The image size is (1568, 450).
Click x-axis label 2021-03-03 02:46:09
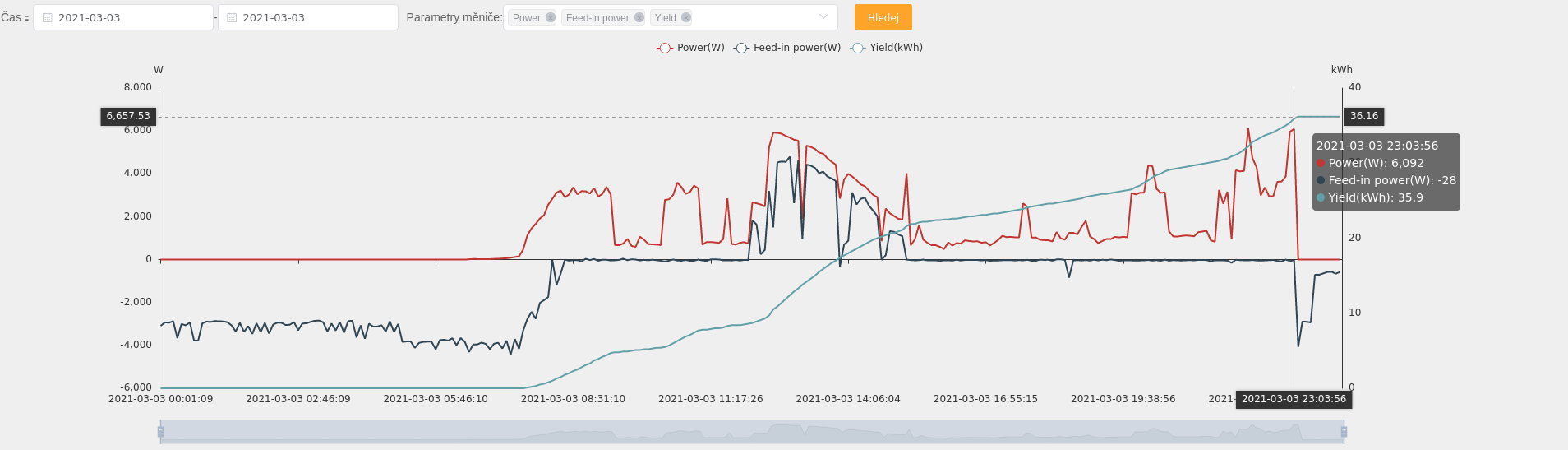297,399
